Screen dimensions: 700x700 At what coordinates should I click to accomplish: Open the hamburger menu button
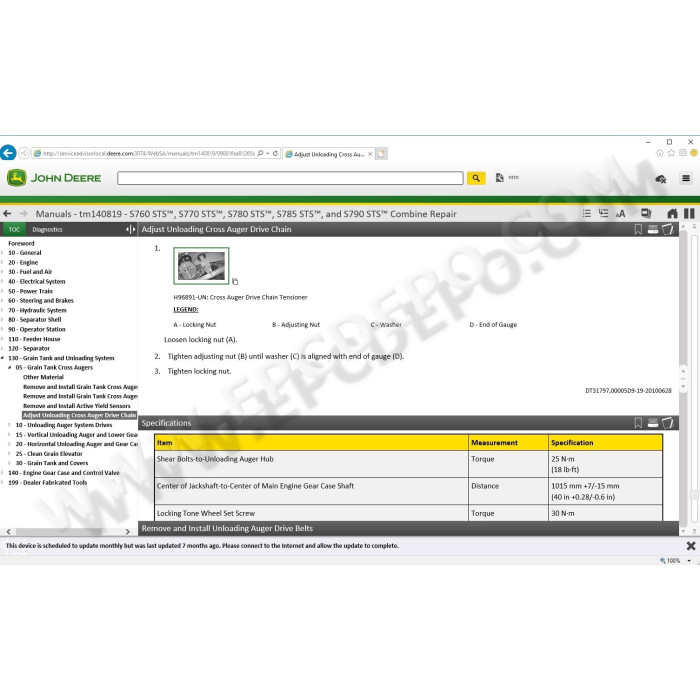pos(686,178)
